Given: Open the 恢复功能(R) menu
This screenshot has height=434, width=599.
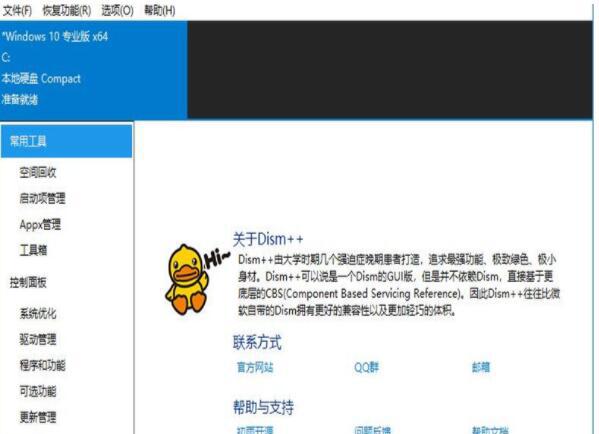Looking at the screenshot, I should click(x=66, y=10).
